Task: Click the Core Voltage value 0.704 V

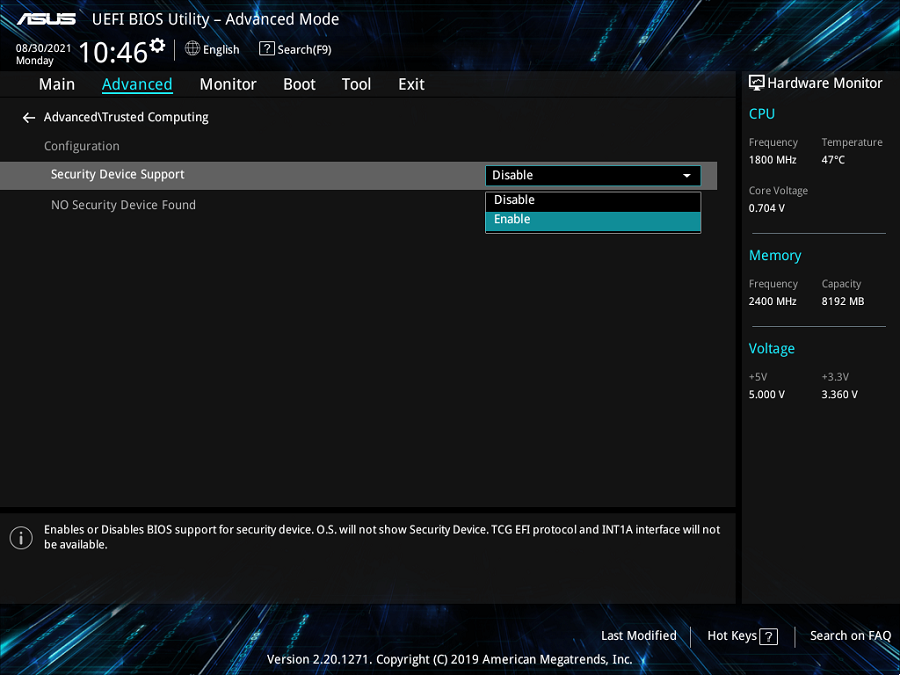Action: 766,208
